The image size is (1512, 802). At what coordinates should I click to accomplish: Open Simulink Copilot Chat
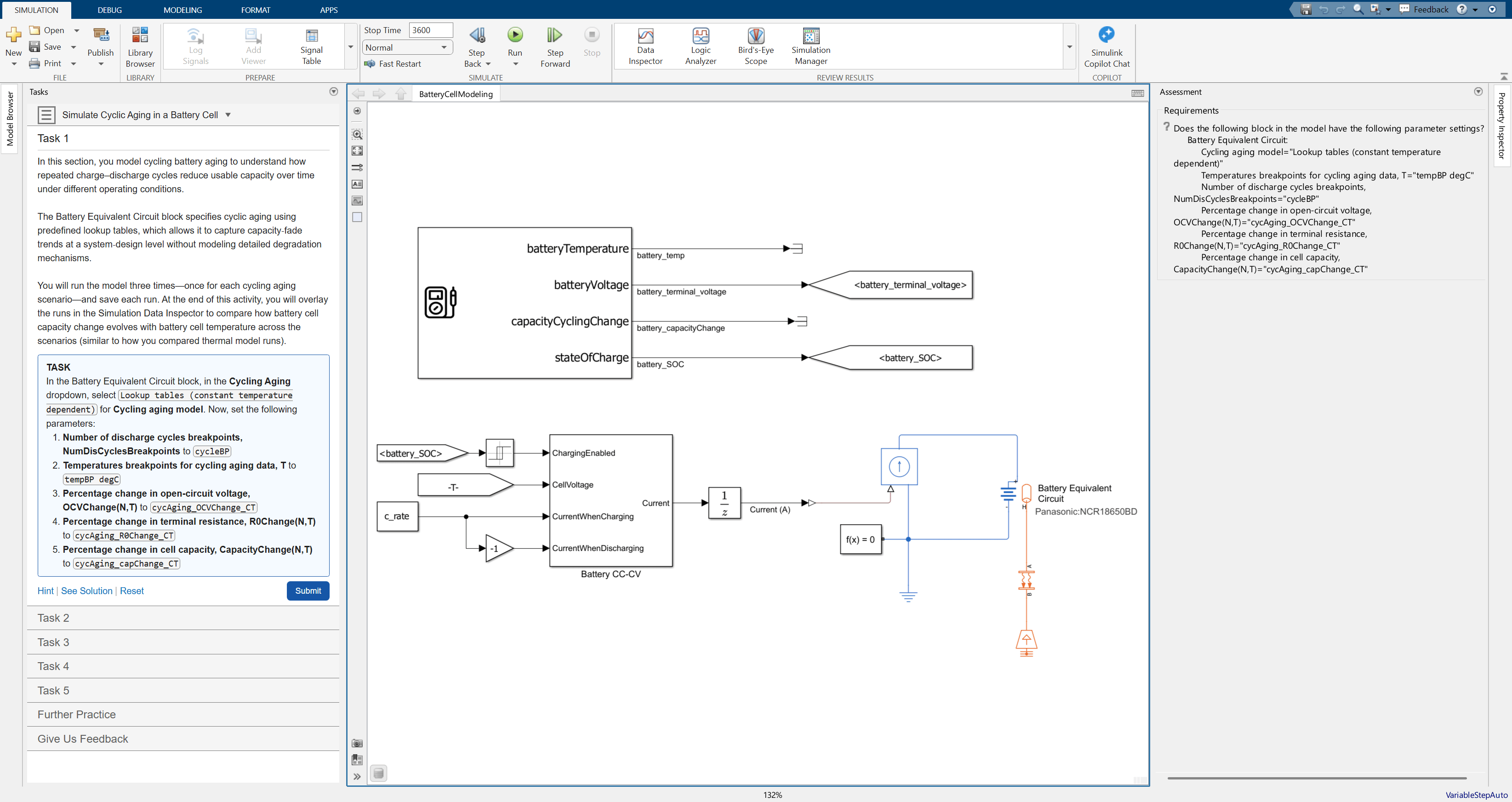pyautogui.click(x=1107, y=47)
